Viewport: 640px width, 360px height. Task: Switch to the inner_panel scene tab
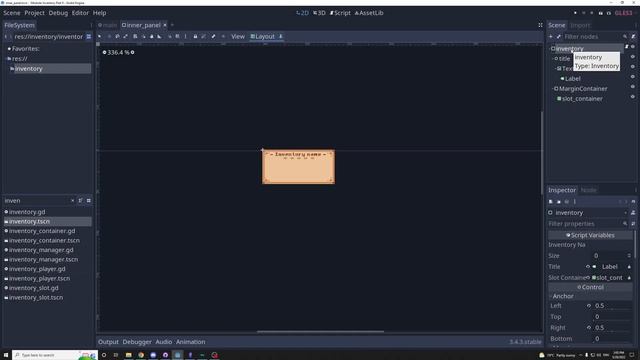pyautogui.click(x=141, y=25)
